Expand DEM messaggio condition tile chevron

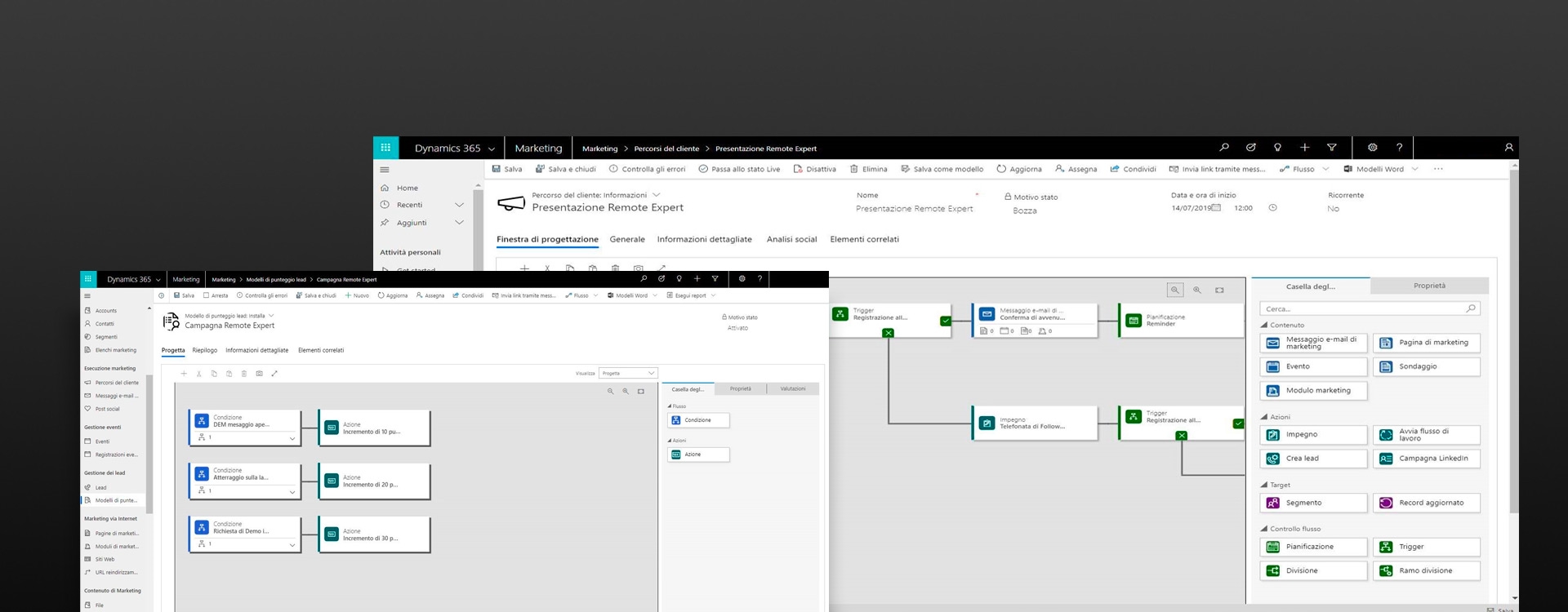pyautogui.click(x=292, y=439)
